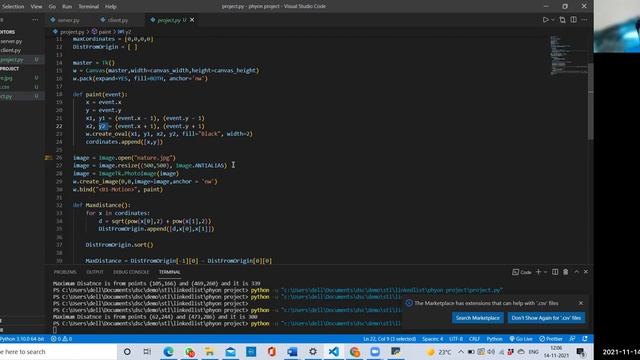Click the Search Marketplace button
Viewport: 640px width, 360px height.
[478, 318]
